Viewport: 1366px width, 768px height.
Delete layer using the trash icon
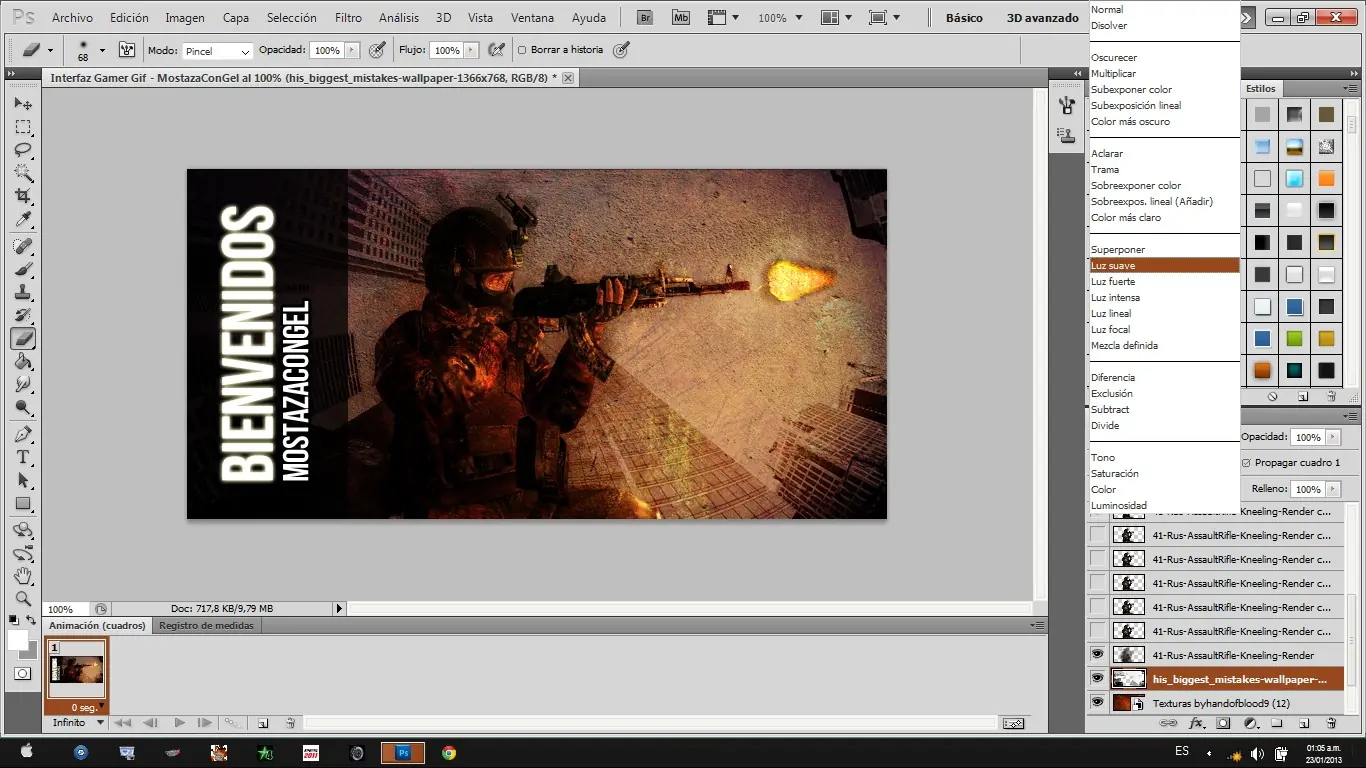pyautogui.click(x=1331, y=723)
